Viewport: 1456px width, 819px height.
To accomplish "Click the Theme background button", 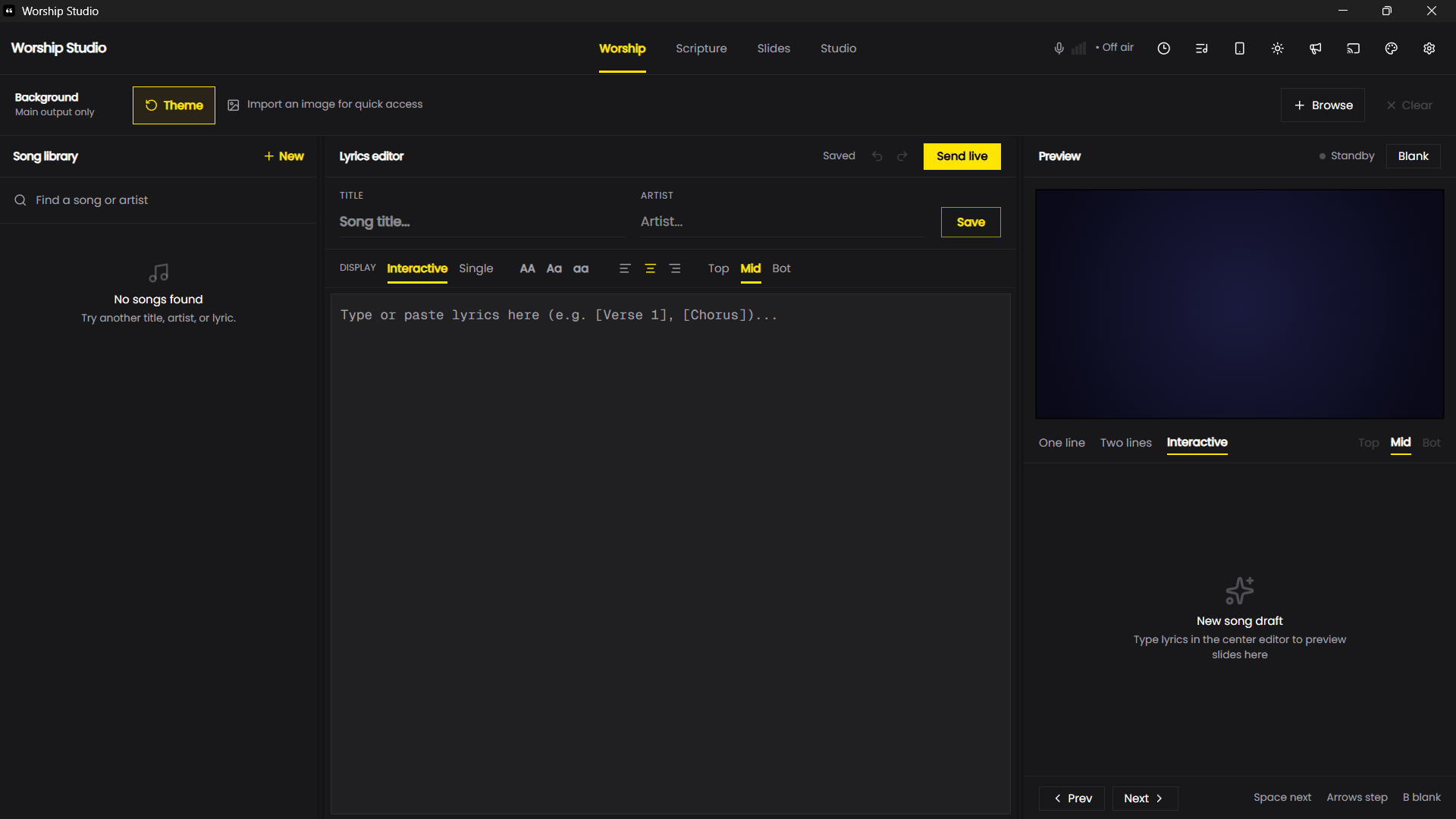I will [174, 105].
